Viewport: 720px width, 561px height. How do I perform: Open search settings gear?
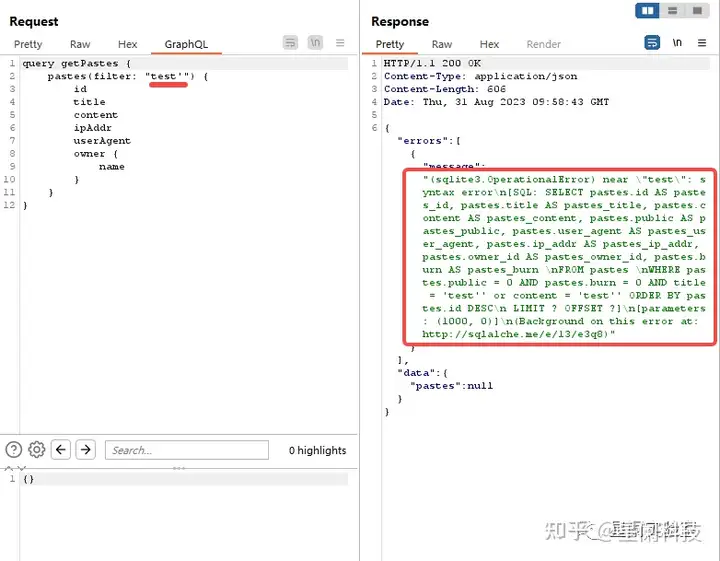pyautogui.click(x=37, y=449)
